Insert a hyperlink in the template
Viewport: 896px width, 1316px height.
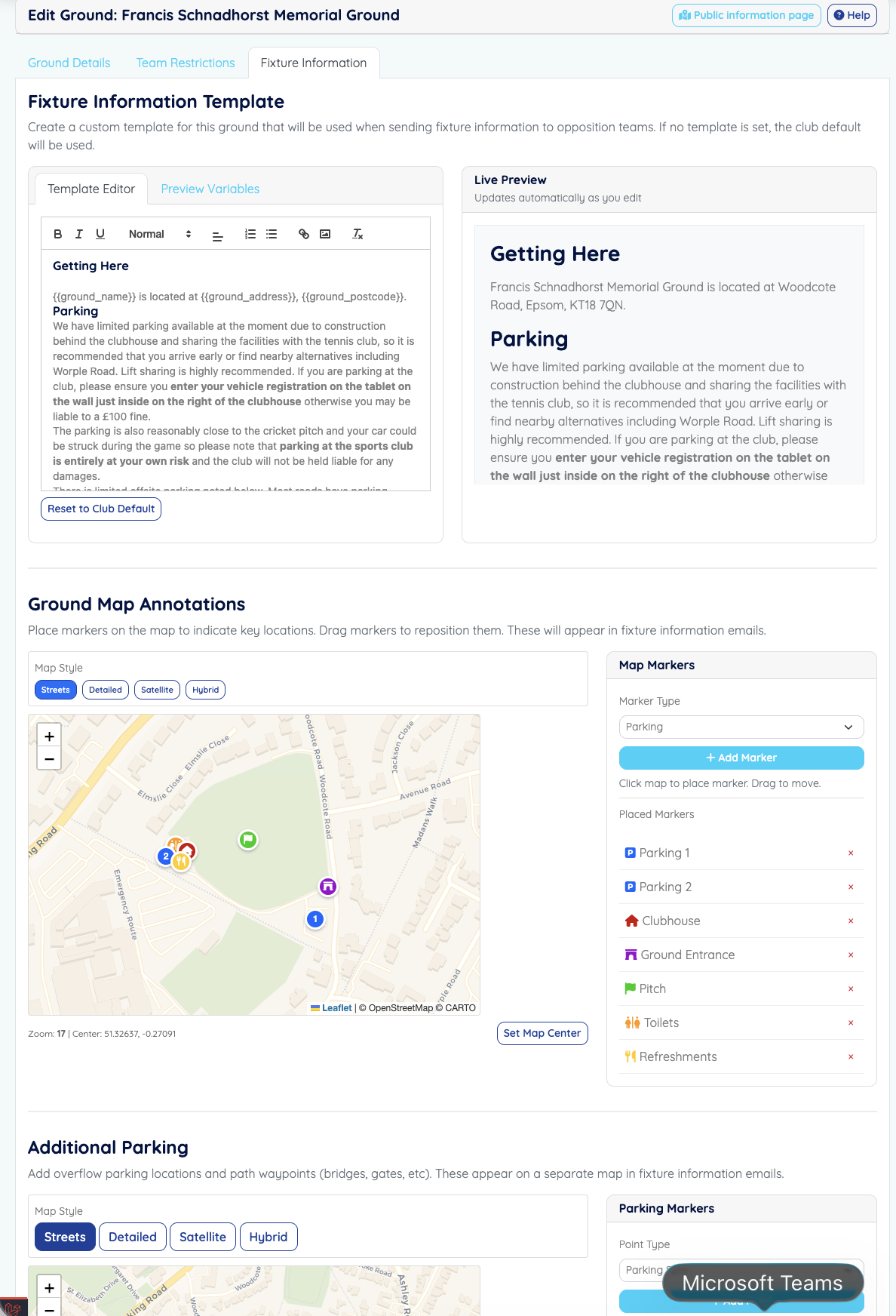(x=304, y=234)
